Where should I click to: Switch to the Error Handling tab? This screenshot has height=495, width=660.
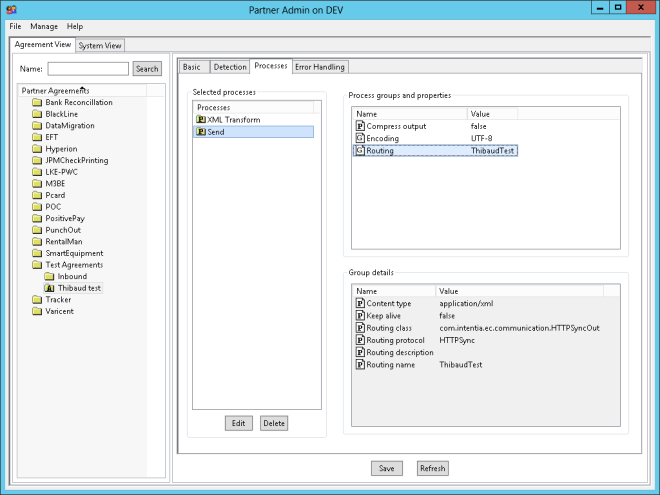tap(320, 67)
